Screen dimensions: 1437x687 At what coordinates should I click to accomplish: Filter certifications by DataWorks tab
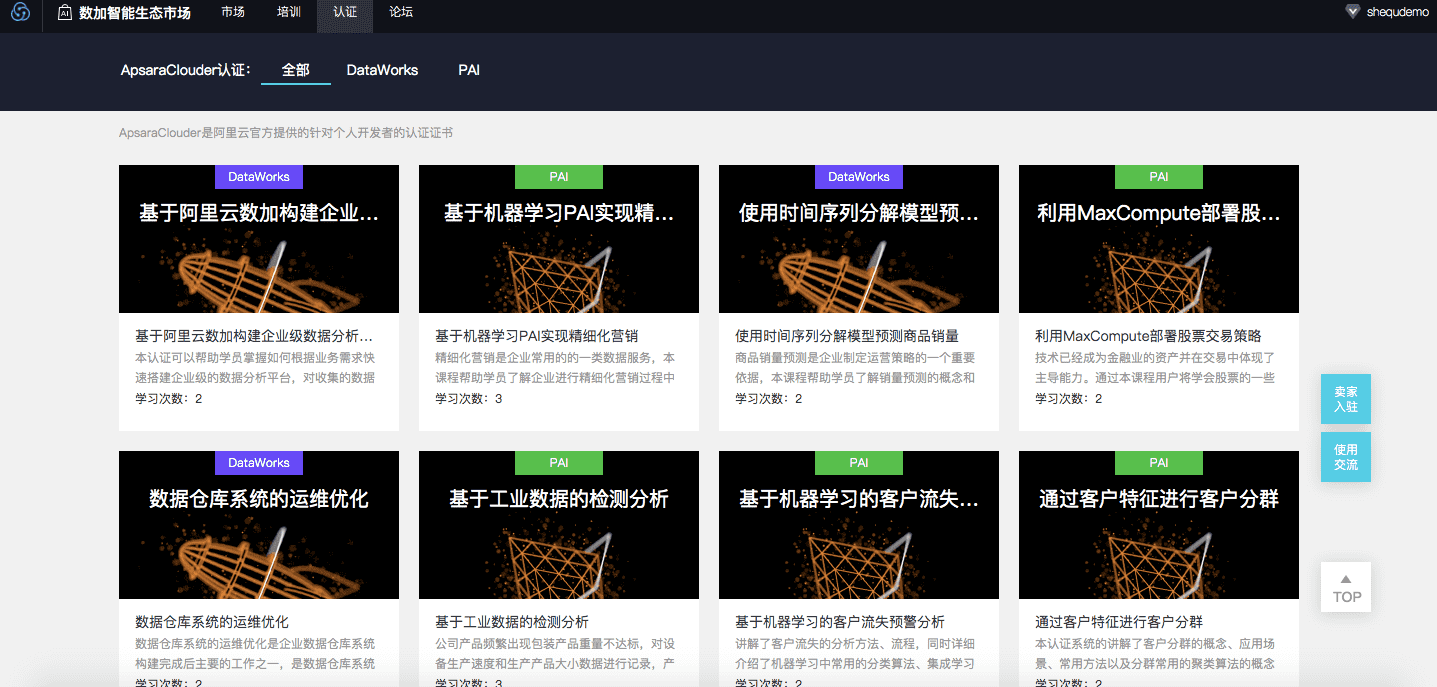(x=382, y=70)
